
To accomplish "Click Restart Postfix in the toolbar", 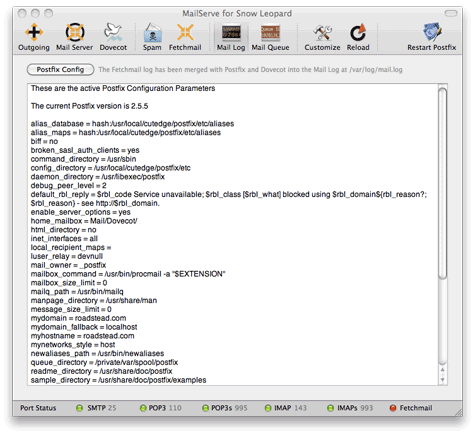I will 432,37.
